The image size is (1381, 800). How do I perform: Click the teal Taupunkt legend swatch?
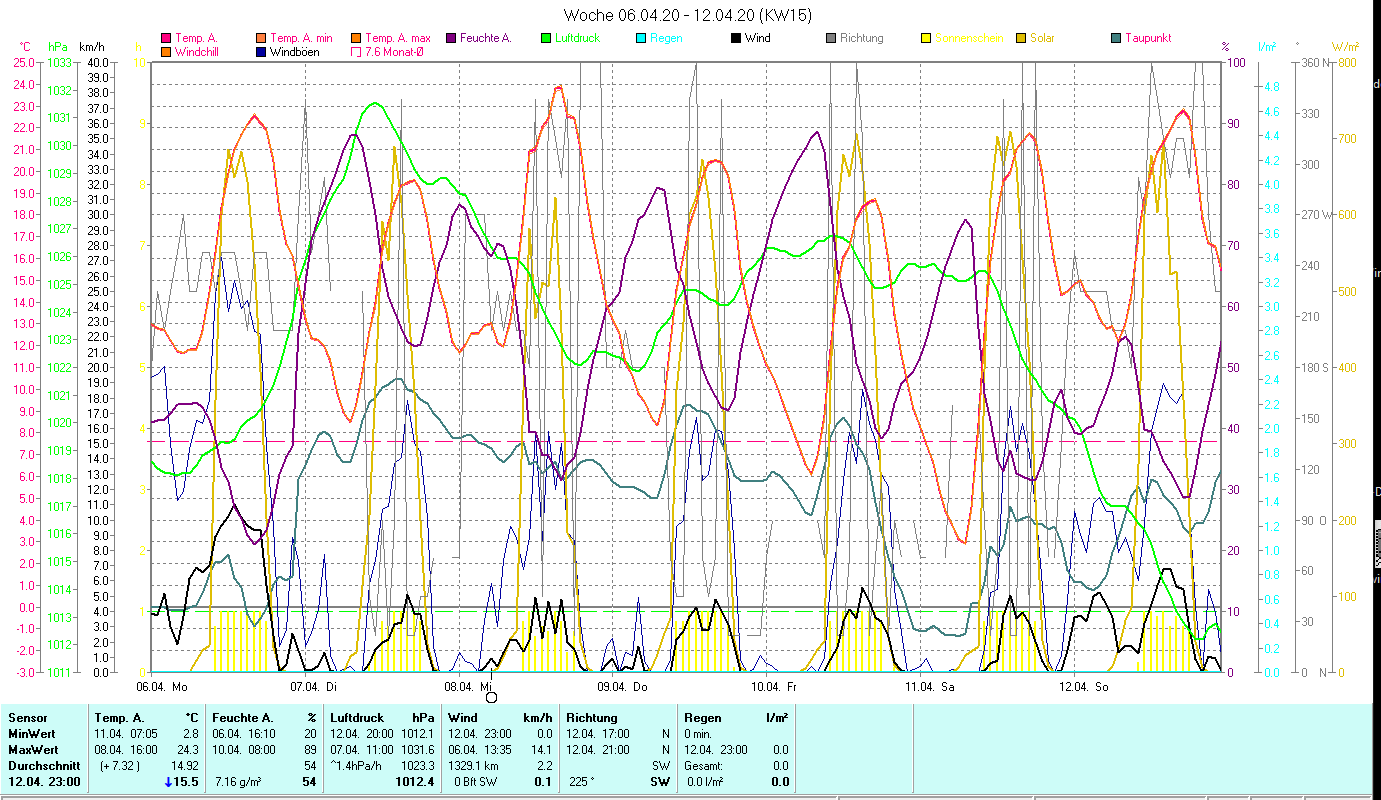[x=1116, y=39]
